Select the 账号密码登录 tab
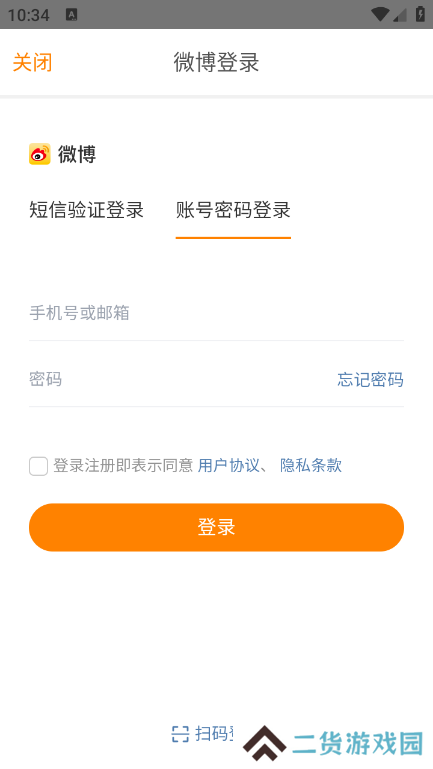Viewport: 433px width, 769px height. tap(233, 210)
